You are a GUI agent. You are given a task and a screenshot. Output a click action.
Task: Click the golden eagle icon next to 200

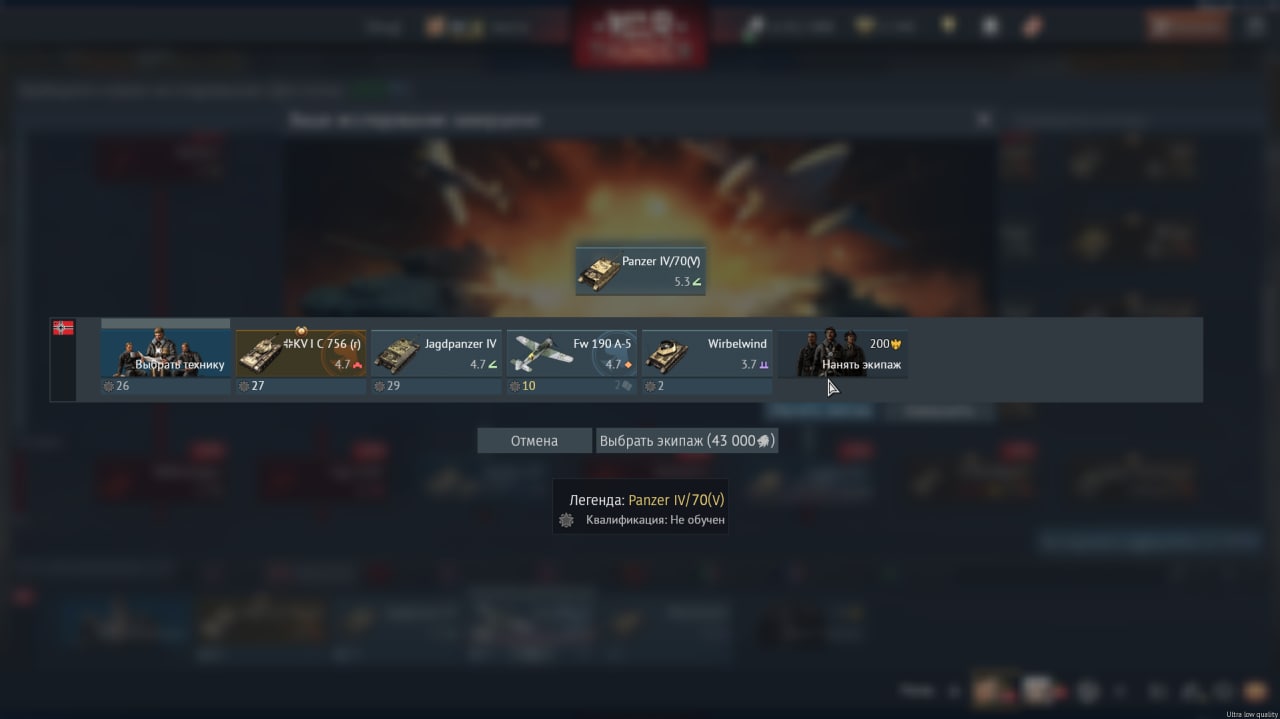[x=897, y=344]
